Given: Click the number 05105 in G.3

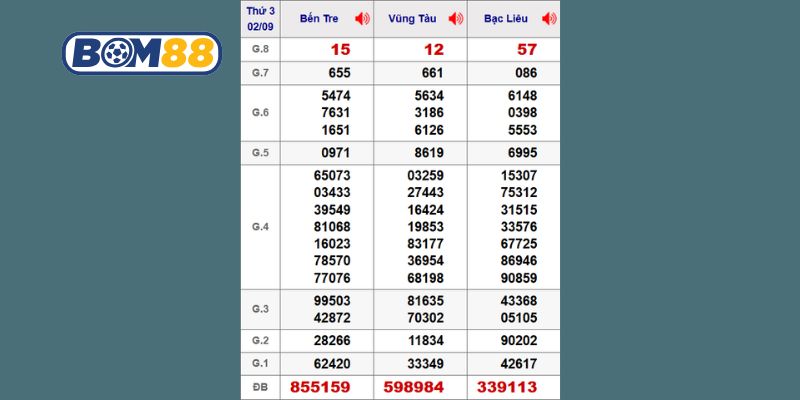Looking at the screenshot, I should coord(519,318).
